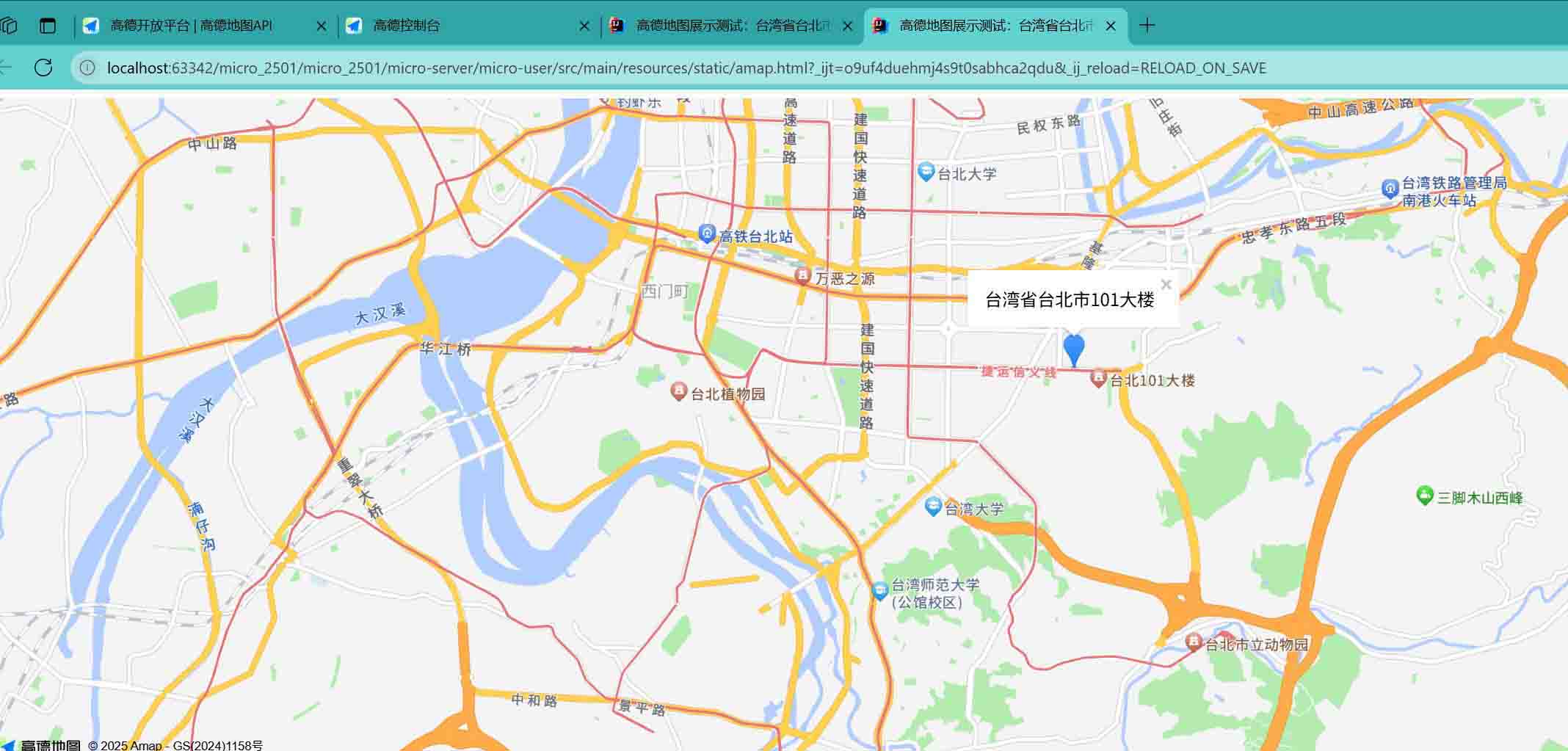Viewport: 1568px width, 751px height.
Task: Click the 中和路 road label
Action: coord(534,700)
